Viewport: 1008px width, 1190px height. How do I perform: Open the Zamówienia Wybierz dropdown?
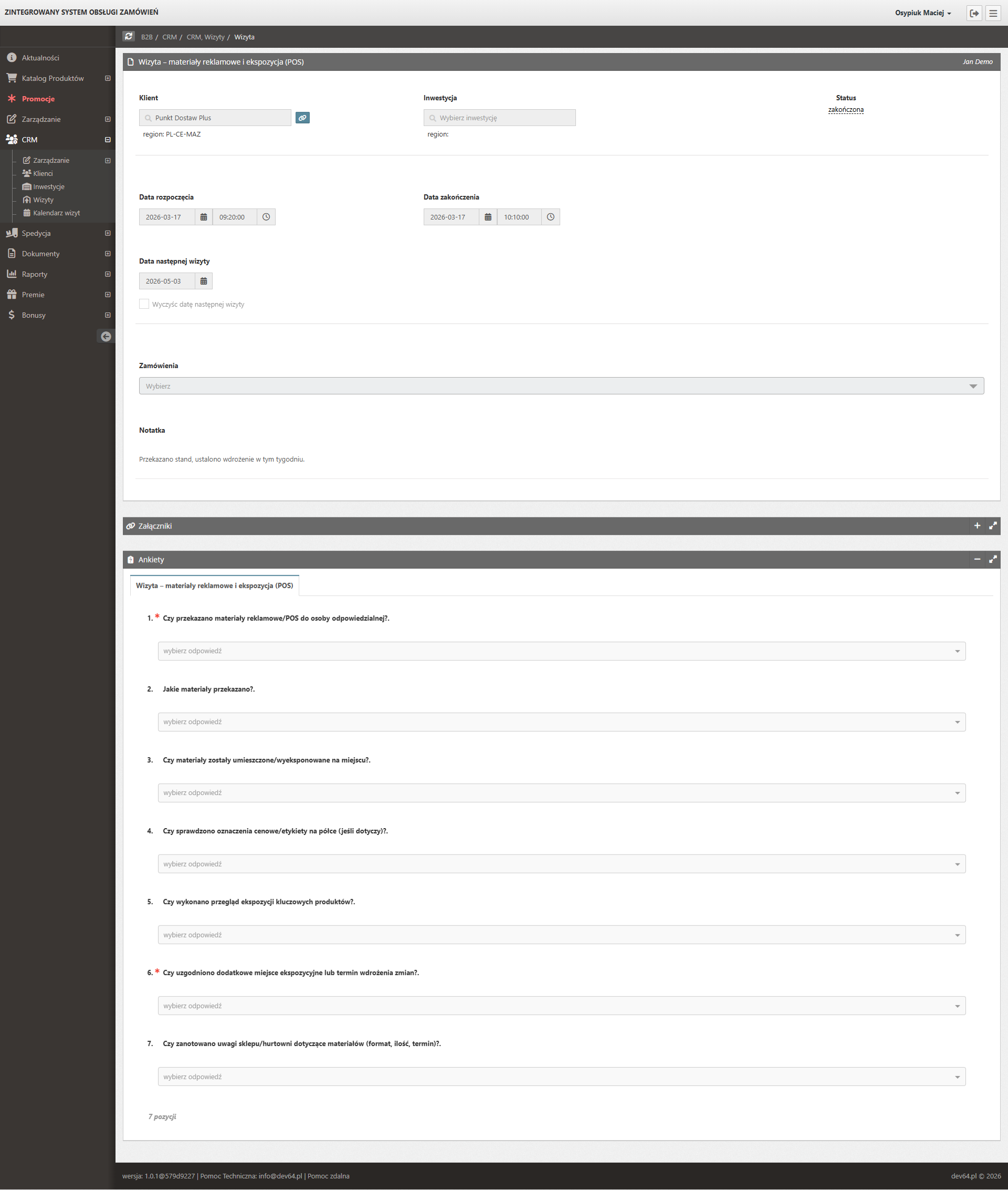pyautogui.click(x=561, y=387)
